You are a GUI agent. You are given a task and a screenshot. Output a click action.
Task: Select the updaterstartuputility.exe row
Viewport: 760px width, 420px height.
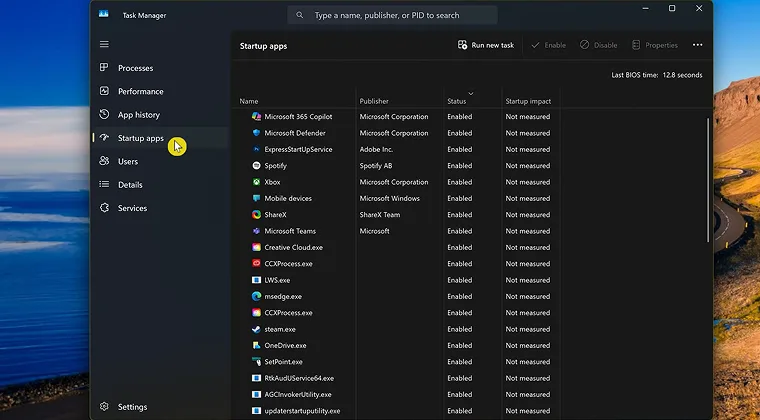395,411
